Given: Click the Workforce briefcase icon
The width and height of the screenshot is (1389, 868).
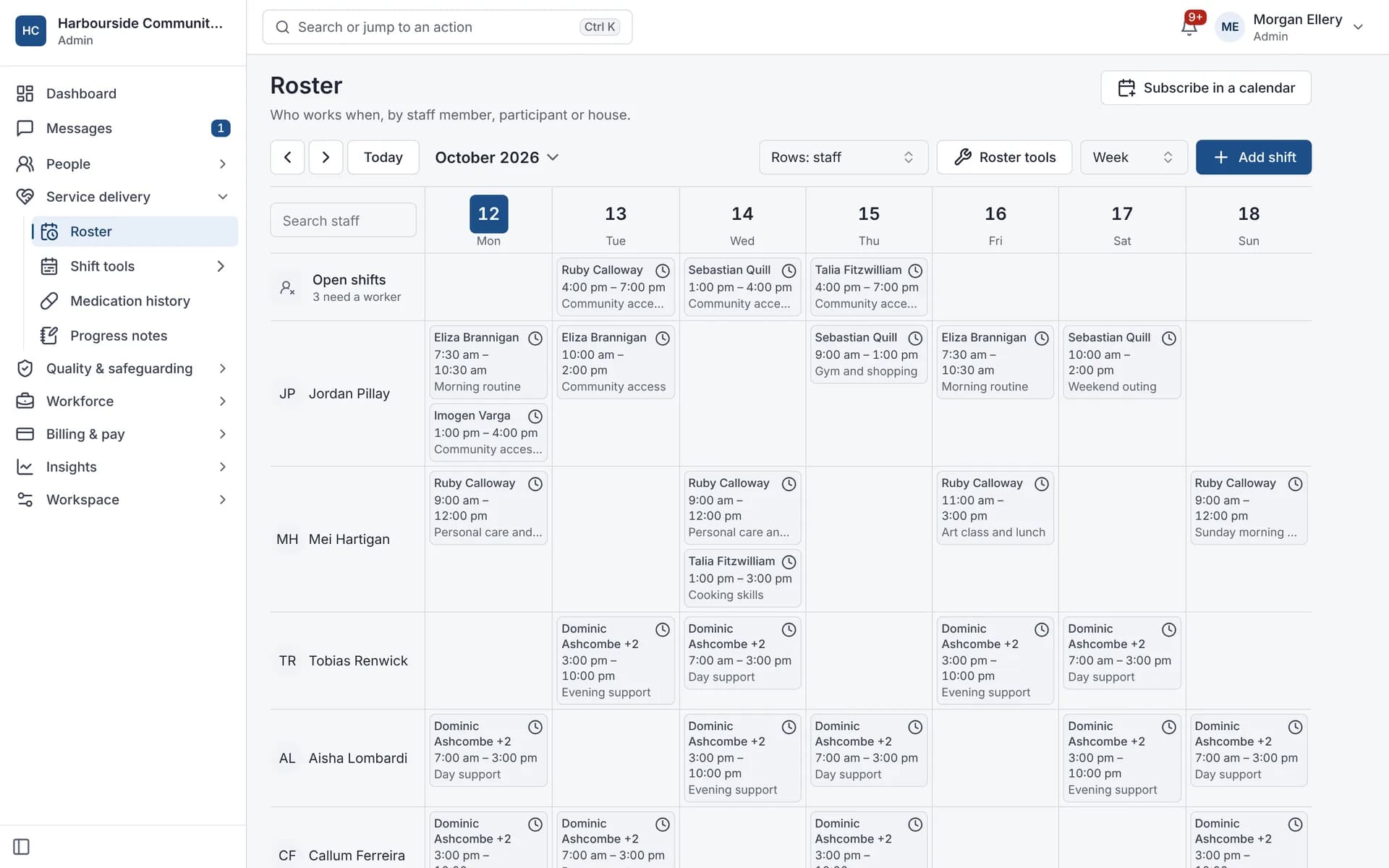Looking at the screenshot, I should pos(25,401).
